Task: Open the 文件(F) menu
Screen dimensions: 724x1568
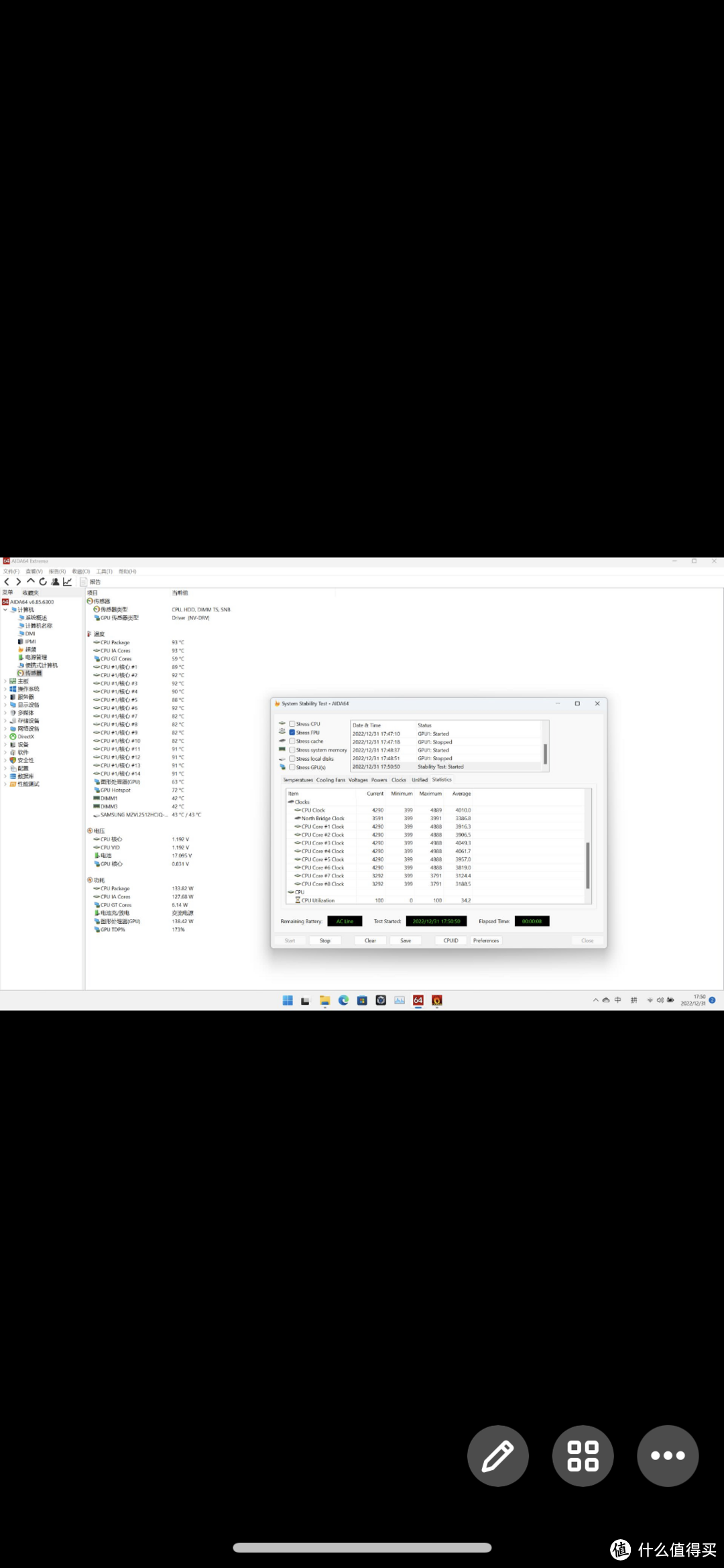Action: tap(11, 572)
